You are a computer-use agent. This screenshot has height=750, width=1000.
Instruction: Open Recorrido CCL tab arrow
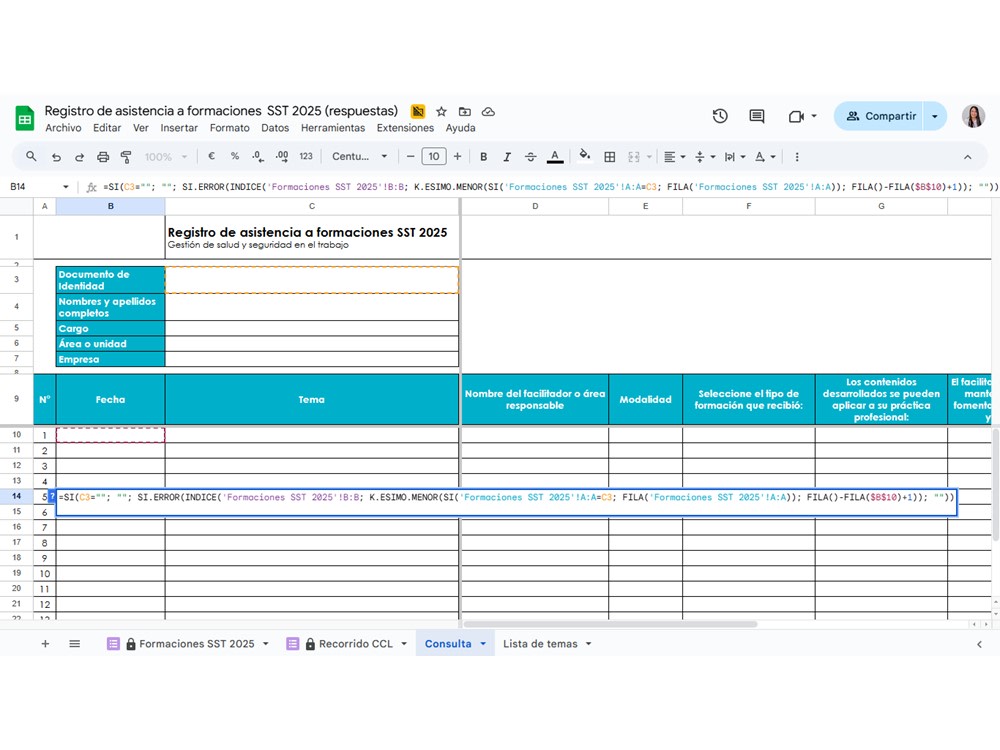click(404, 643)
